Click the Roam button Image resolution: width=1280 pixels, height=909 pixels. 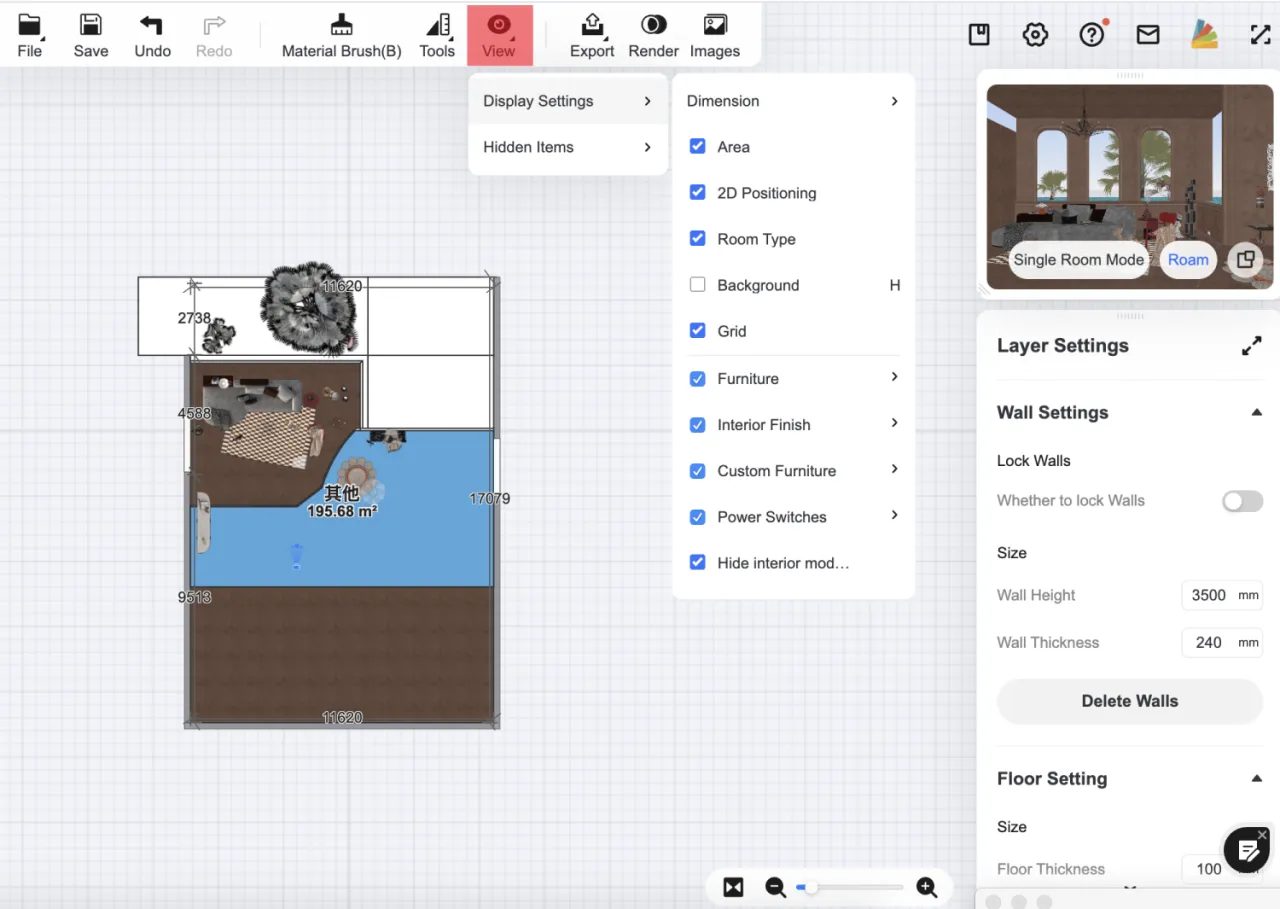pos(1188,260)
